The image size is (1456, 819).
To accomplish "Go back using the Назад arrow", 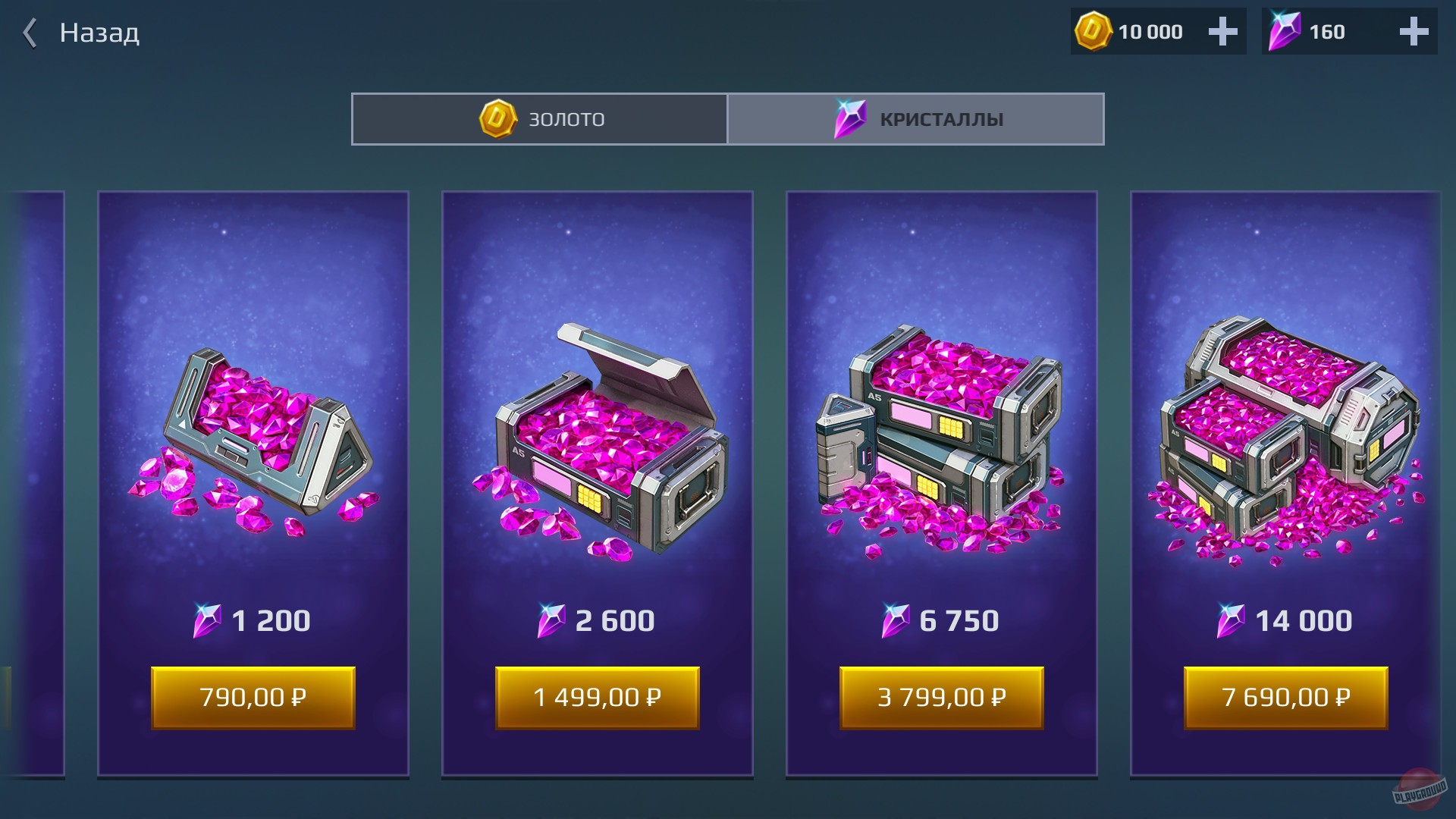I will (x=30, y=33).
